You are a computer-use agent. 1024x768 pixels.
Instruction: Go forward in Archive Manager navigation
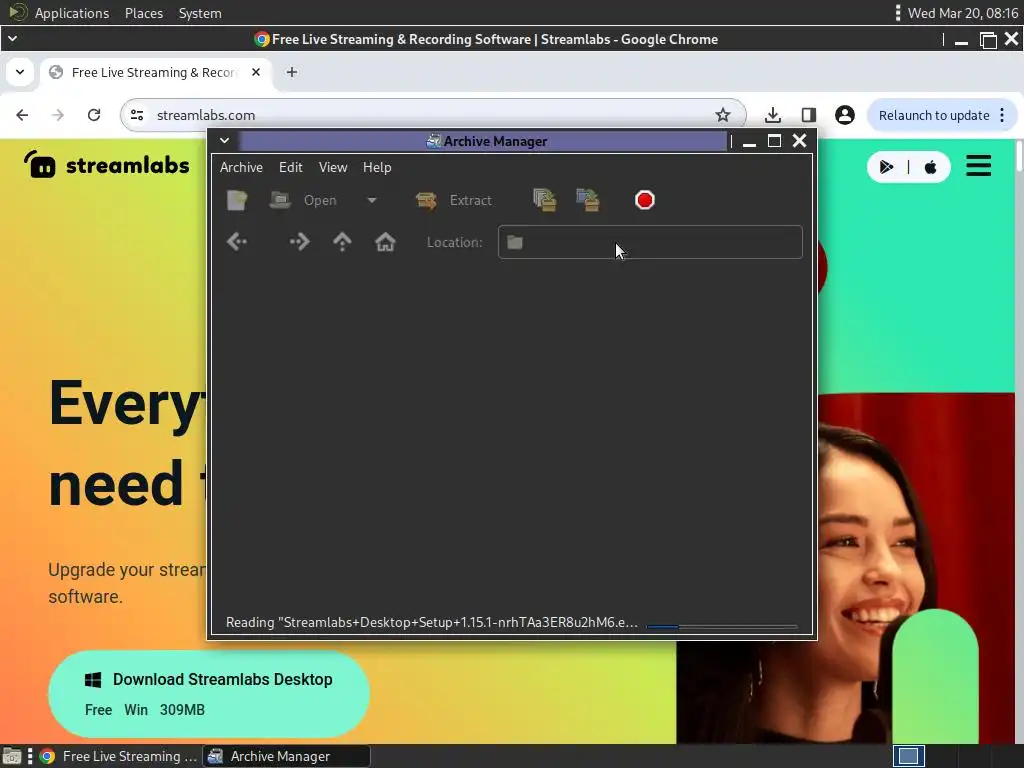[x=299, y=242]
